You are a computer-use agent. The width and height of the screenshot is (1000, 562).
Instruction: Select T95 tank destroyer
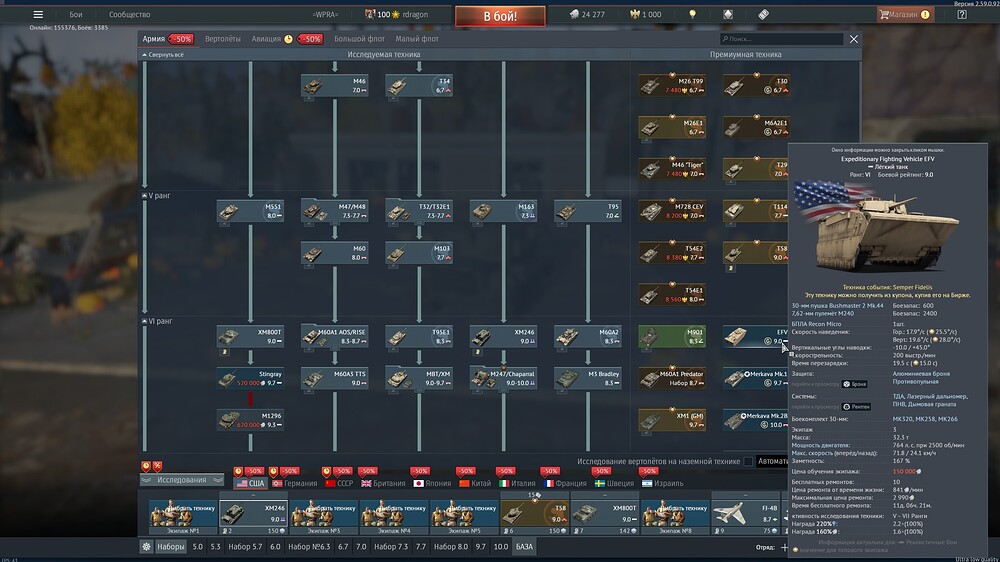point(587,211)
